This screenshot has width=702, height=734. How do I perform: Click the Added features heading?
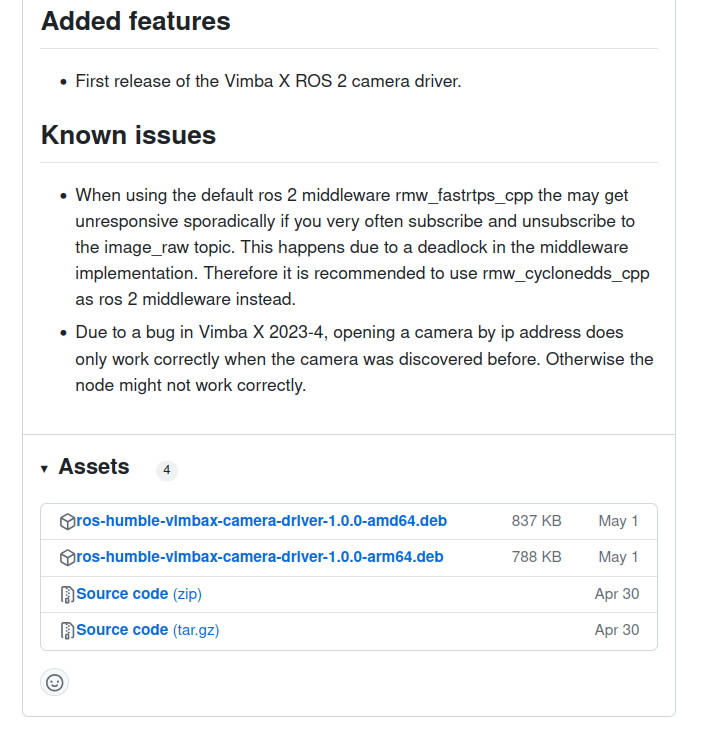point(136,22)
